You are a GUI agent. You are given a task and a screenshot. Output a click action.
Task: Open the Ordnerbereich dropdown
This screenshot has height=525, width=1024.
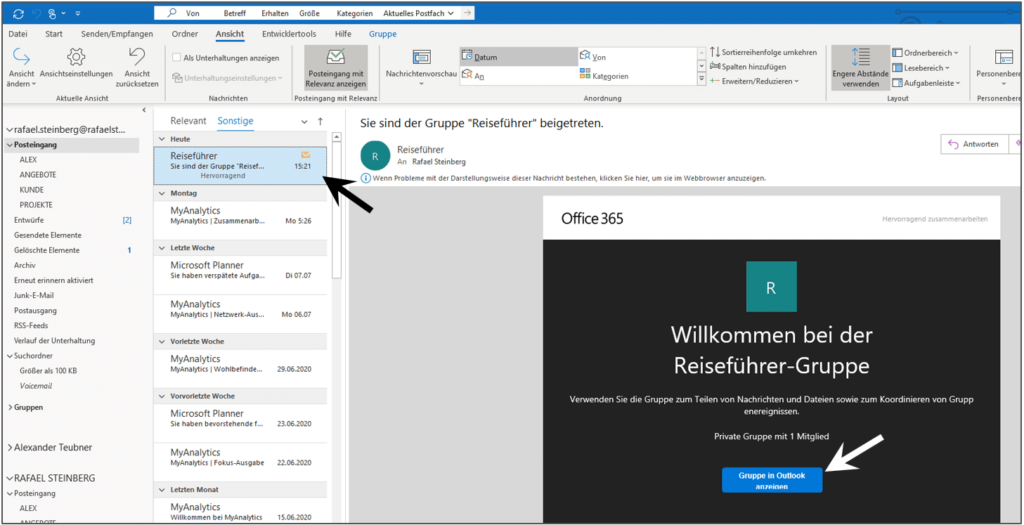(925, 52)
